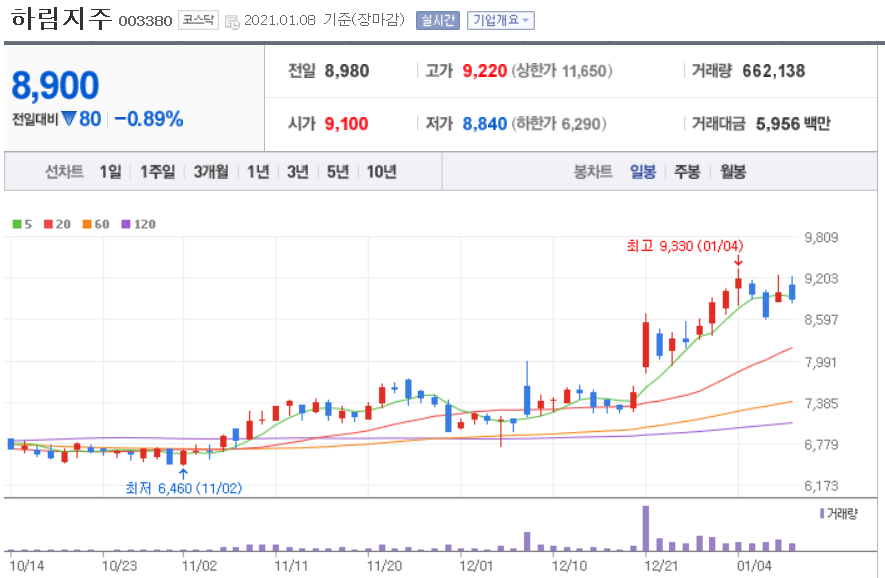This screenshot has height=578, width=885.
Task: Click the tallest volume bar at 12/21
Action: pos(646,528)
